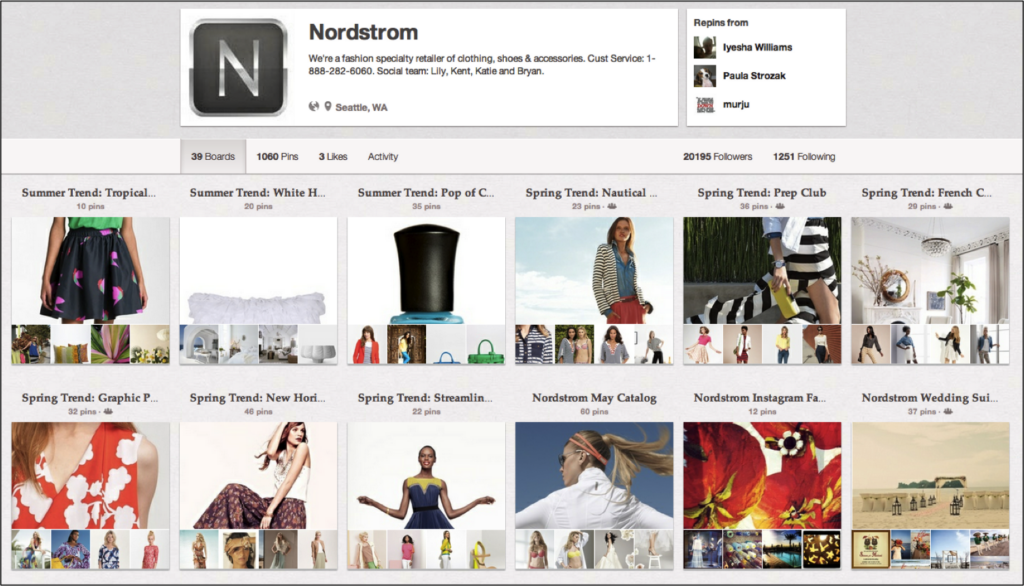The height and width of the screenshot is (586, 1024).
Task: Open the globe website icon
Action: [x=314, y=106]
